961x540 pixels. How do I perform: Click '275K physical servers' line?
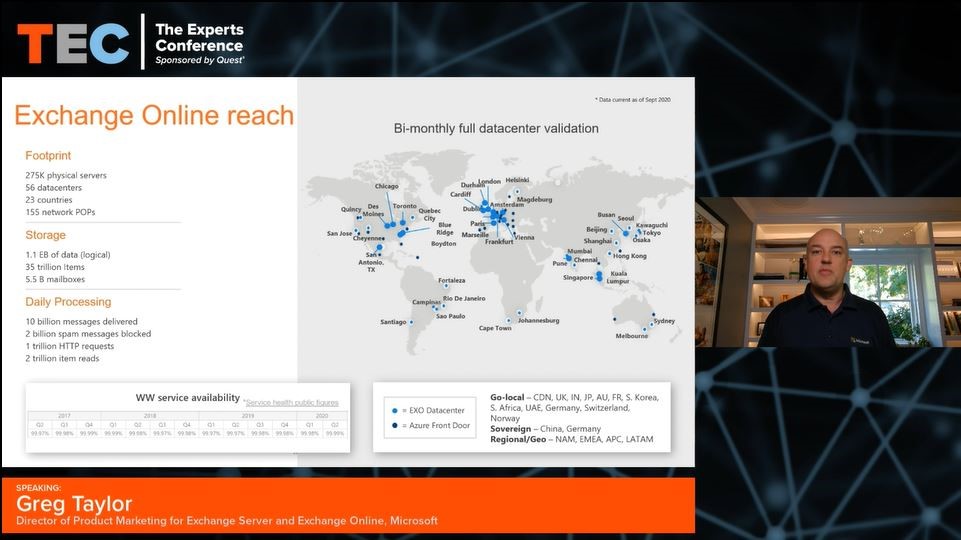(66, 175)
